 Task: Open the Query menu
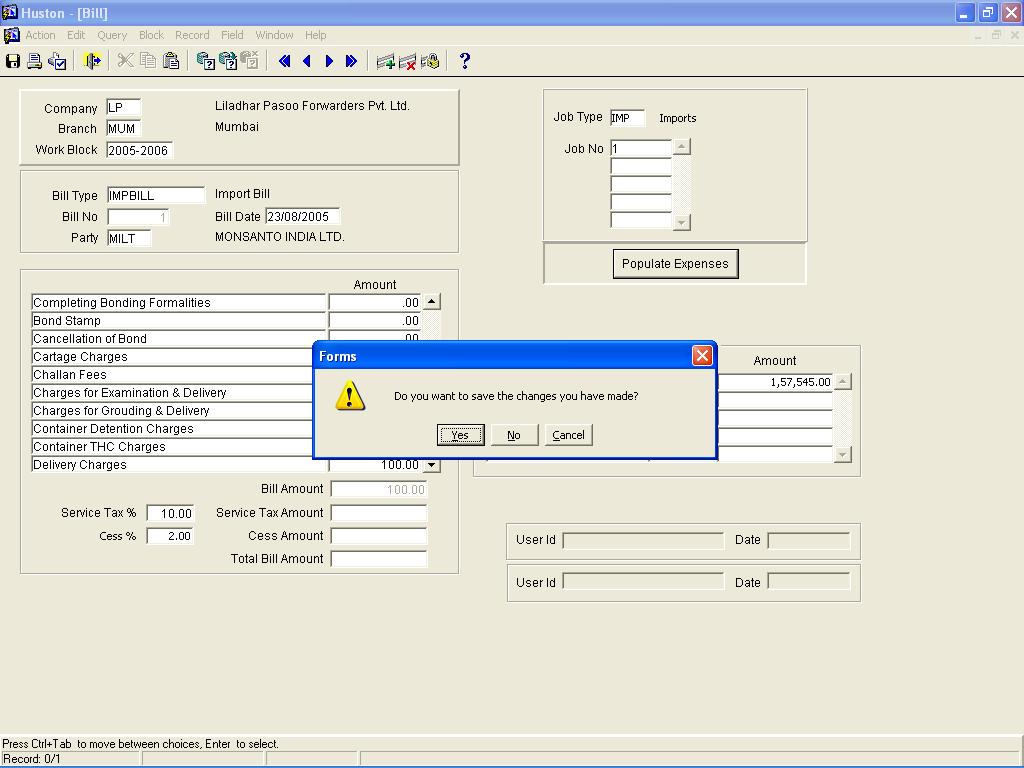[112, 35]
